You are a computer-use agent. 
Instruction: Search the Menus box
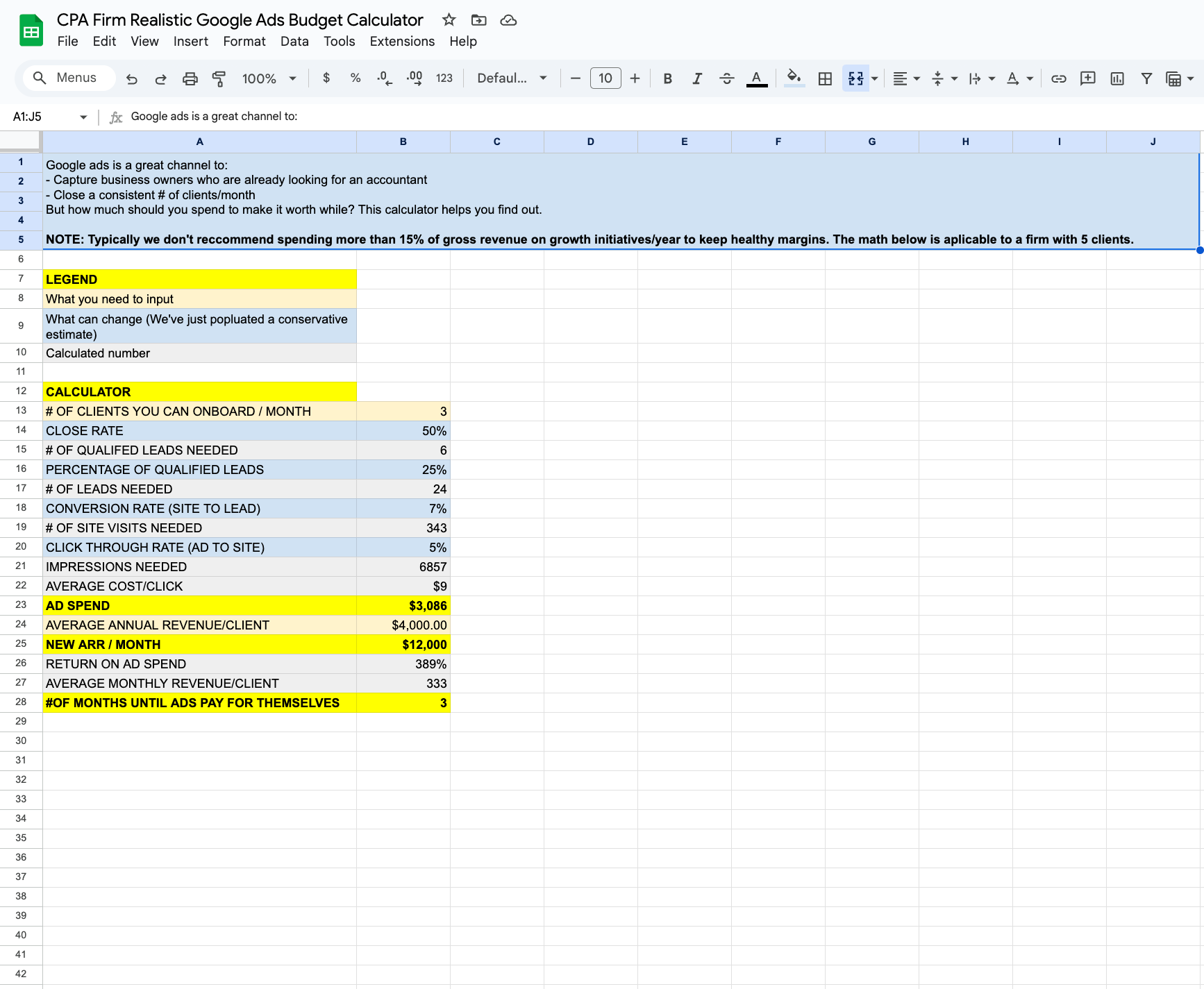pos(69,78)
